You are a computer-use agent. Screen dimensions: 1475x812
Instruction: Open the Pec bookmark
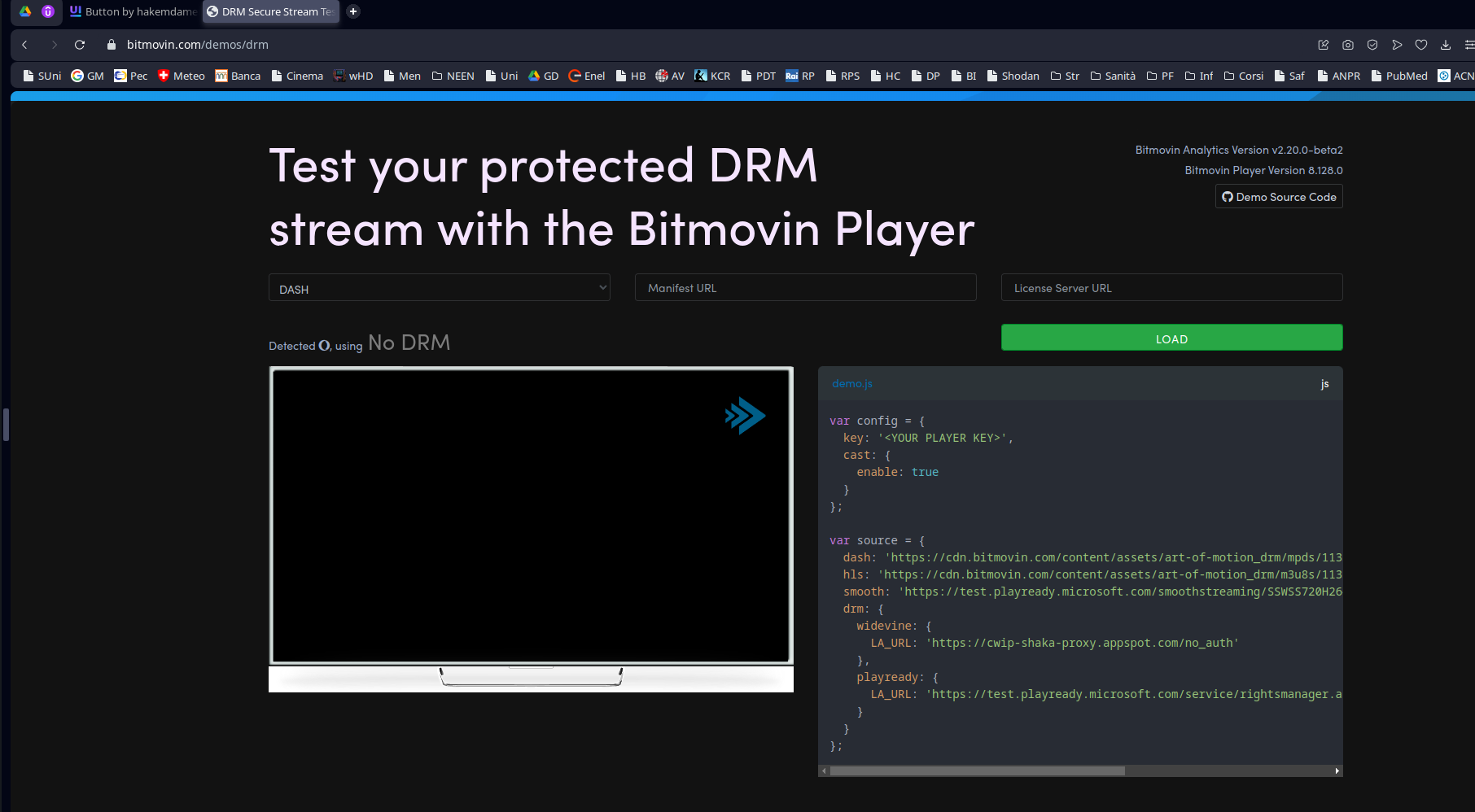tap(131, 76)
